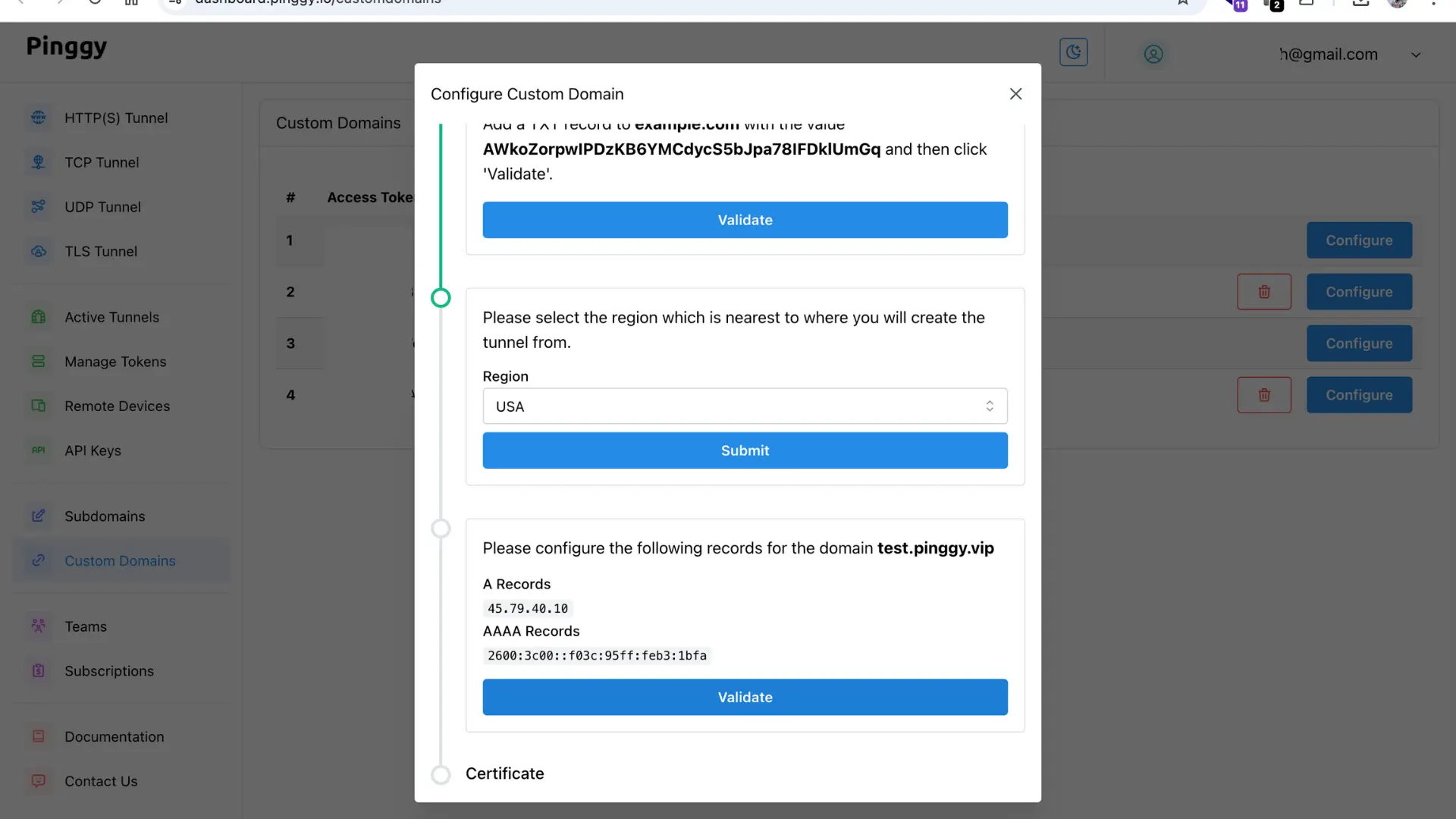Click Configure button for row 3
Screen dimensions: 1456x819
1359,344
